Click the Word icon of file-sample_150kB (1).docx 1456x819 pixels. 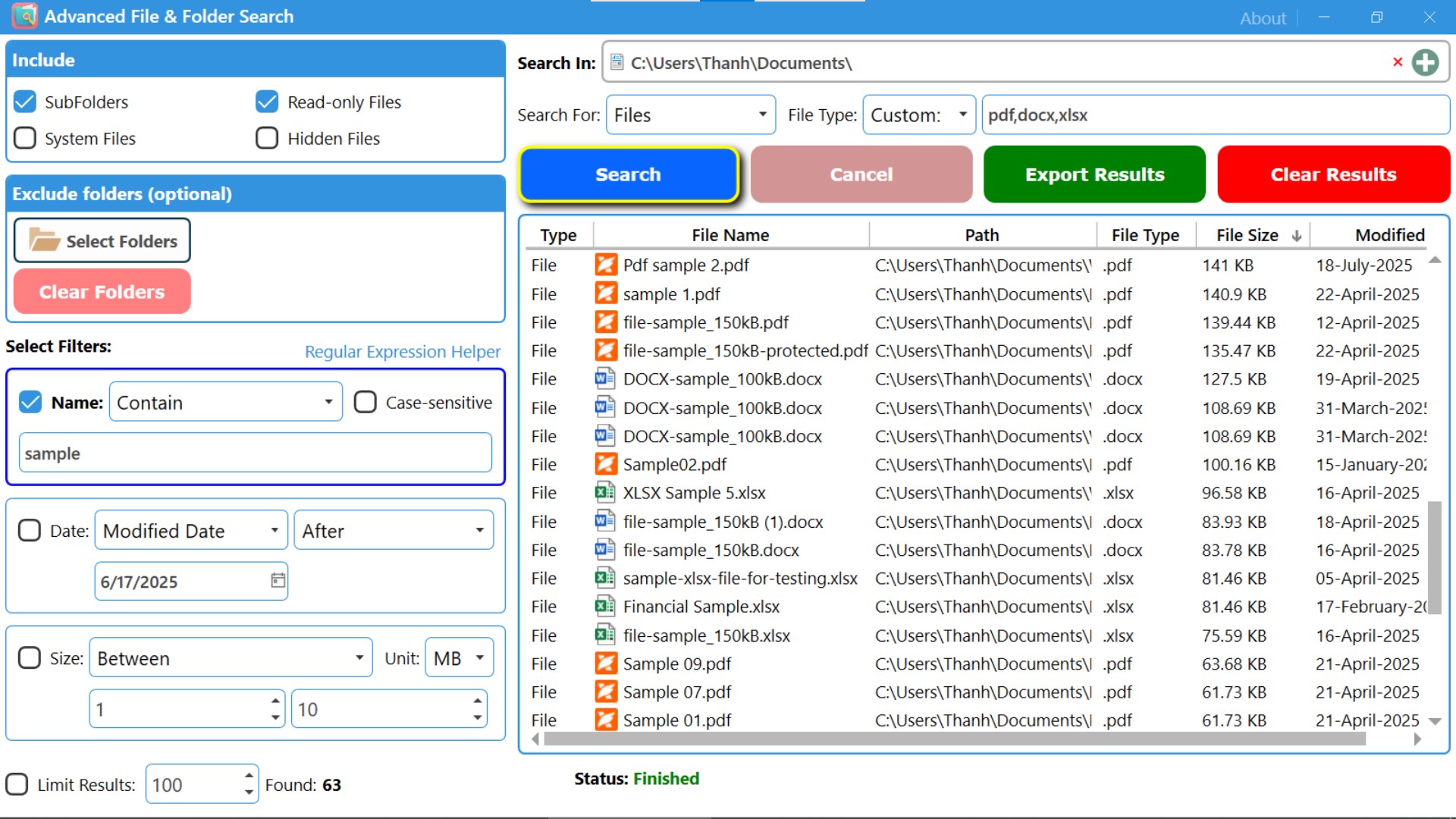[605, 521]
